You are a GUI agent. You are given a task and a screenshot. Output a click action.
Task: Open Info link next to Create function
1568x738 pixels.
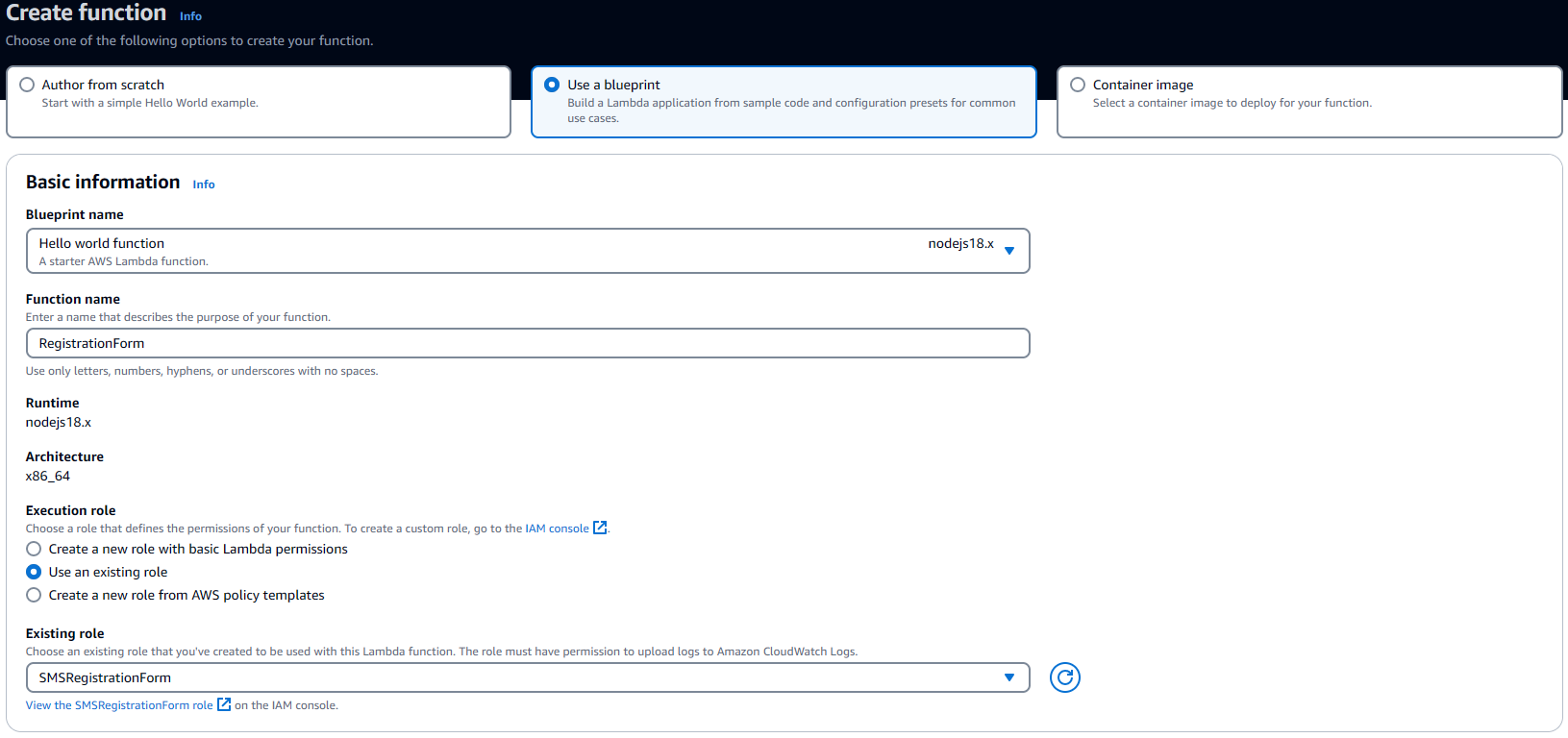190,16
